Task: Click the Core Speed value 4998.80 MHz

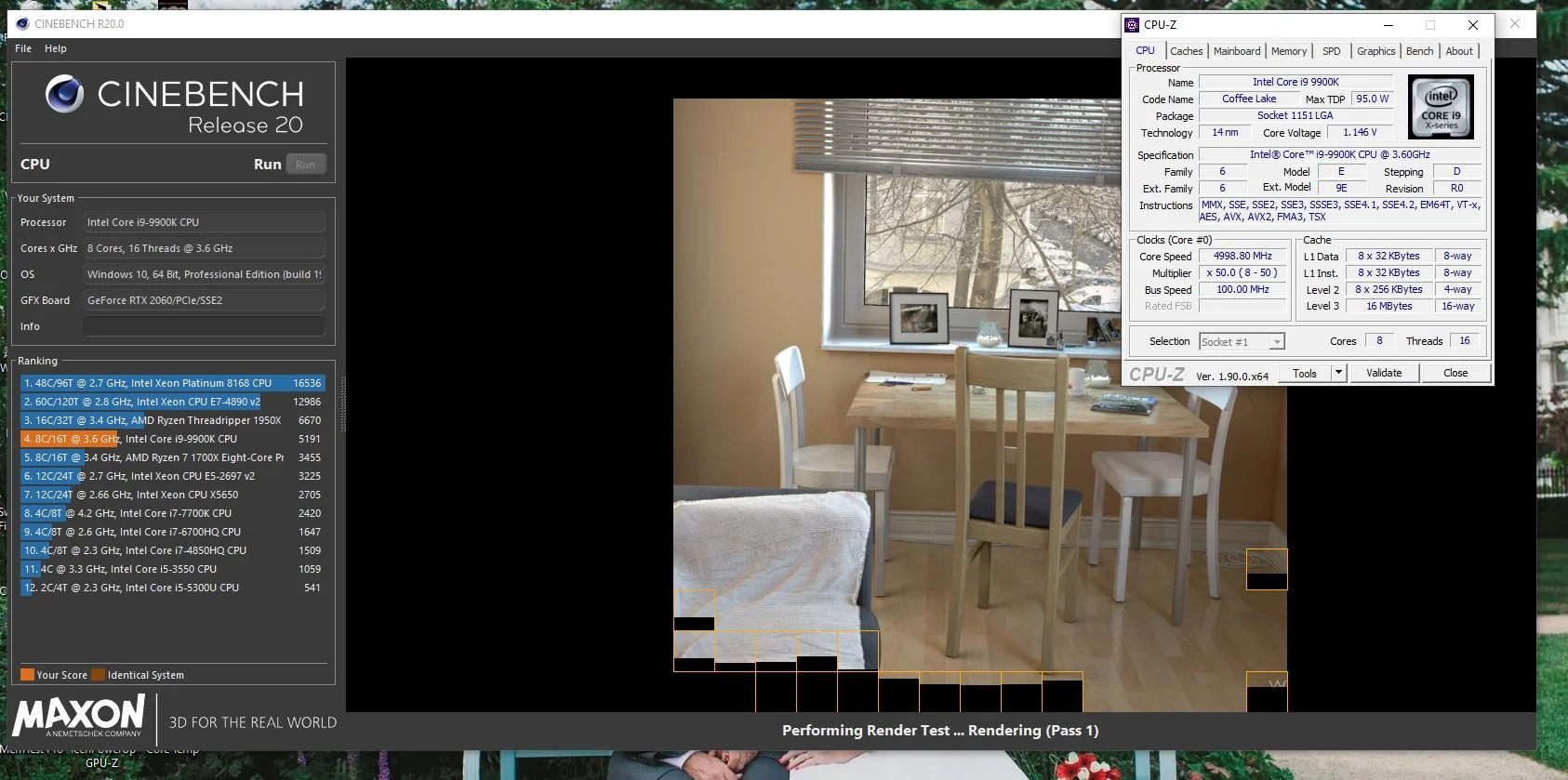Action: (x=1242, y=256)
